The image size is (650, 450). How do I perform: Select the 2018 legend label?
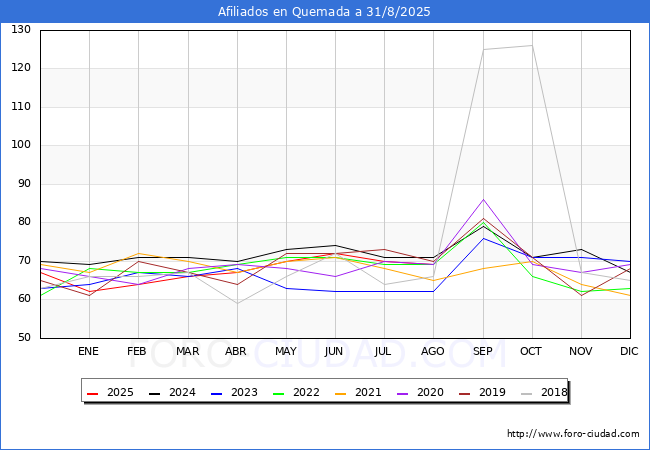tap(554, 392)
